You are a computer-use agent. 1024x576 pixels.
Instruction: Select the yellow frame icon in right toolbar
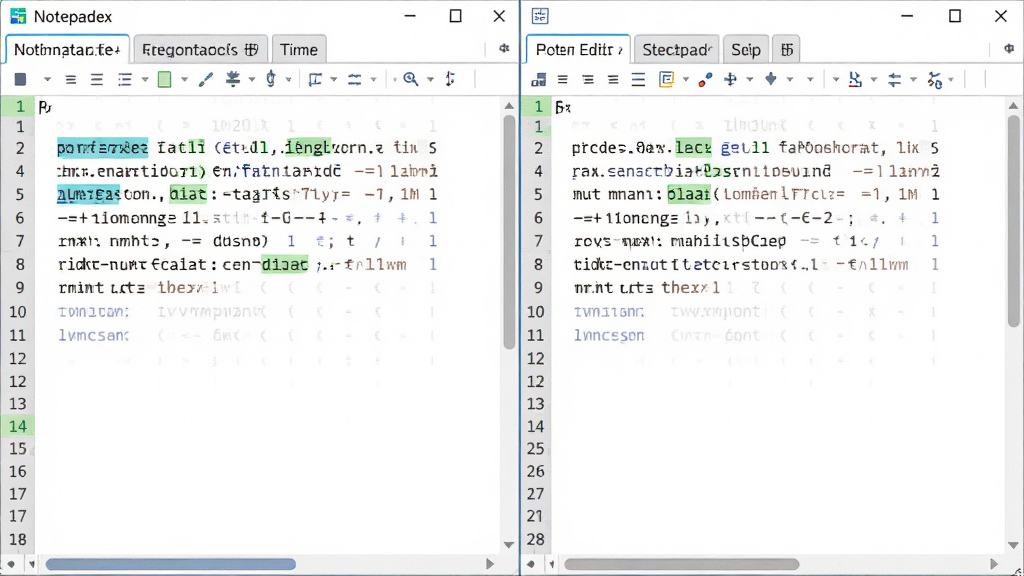pyautogui.click(x=666, y=80)
